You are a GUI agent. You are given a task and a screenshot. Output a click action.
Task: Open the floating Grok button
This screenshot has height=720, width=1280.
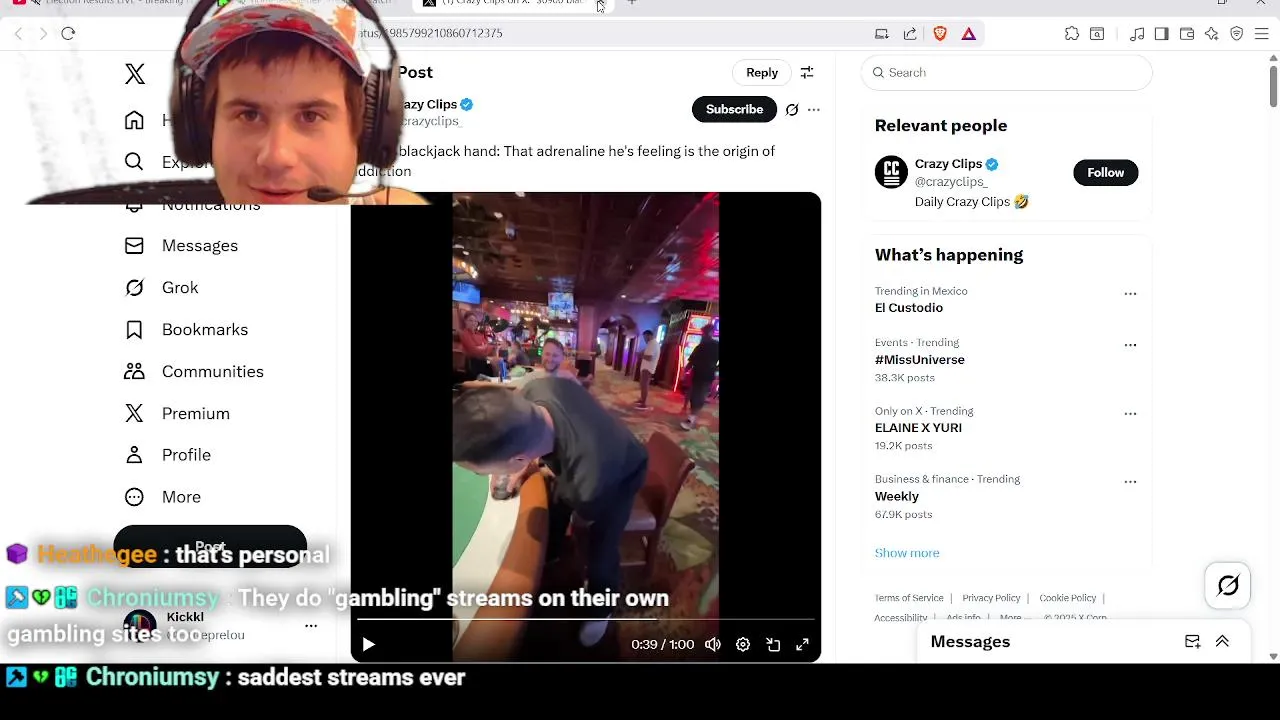pyautogui.click(x=1228, y=586)
